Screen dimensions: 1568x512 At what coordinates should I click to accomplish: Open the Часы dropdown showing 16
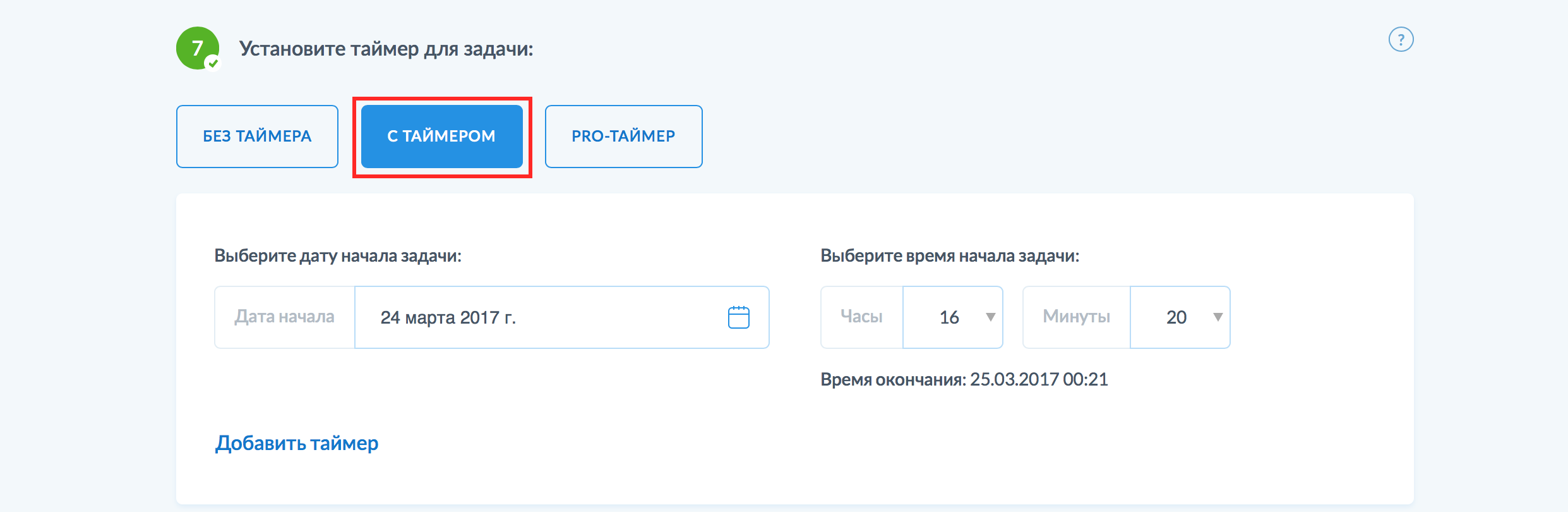tap(952, 317)
